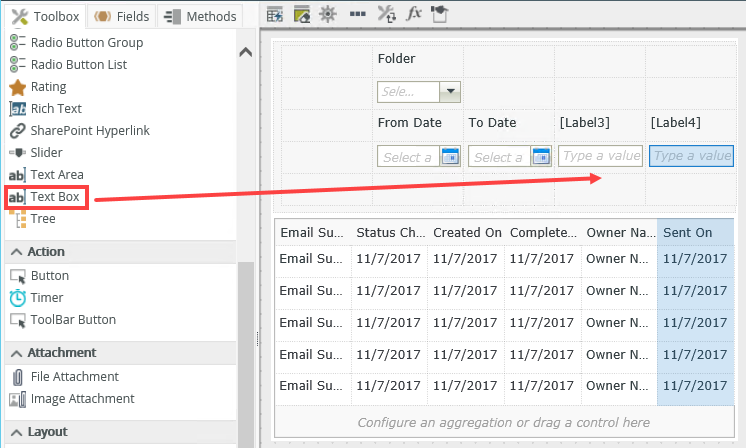Select the [Label3] label
Image resolution: width=746 pixels, height=448 pixels.
pyautogui.click(x=584, y=123)
